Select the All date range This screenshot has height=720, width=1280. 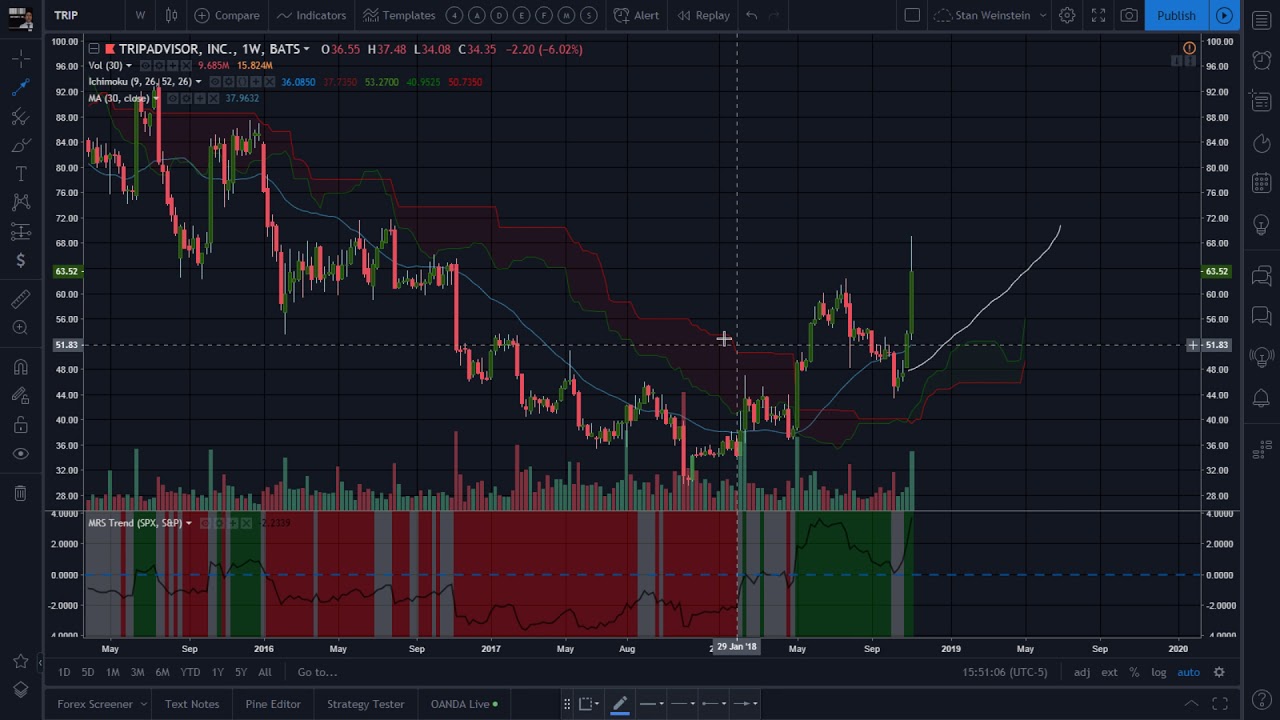tap(265, 672)
